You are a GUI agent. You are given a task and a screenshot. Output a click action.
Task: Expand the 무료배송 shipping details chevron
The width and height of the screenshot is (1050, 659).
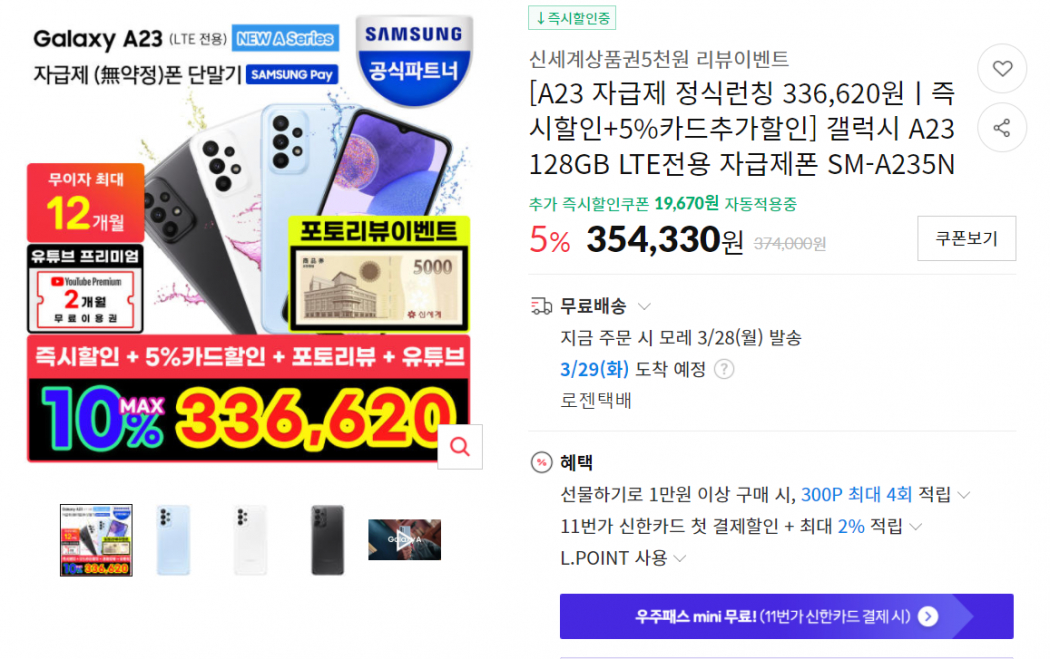click(x=644, y=307)
